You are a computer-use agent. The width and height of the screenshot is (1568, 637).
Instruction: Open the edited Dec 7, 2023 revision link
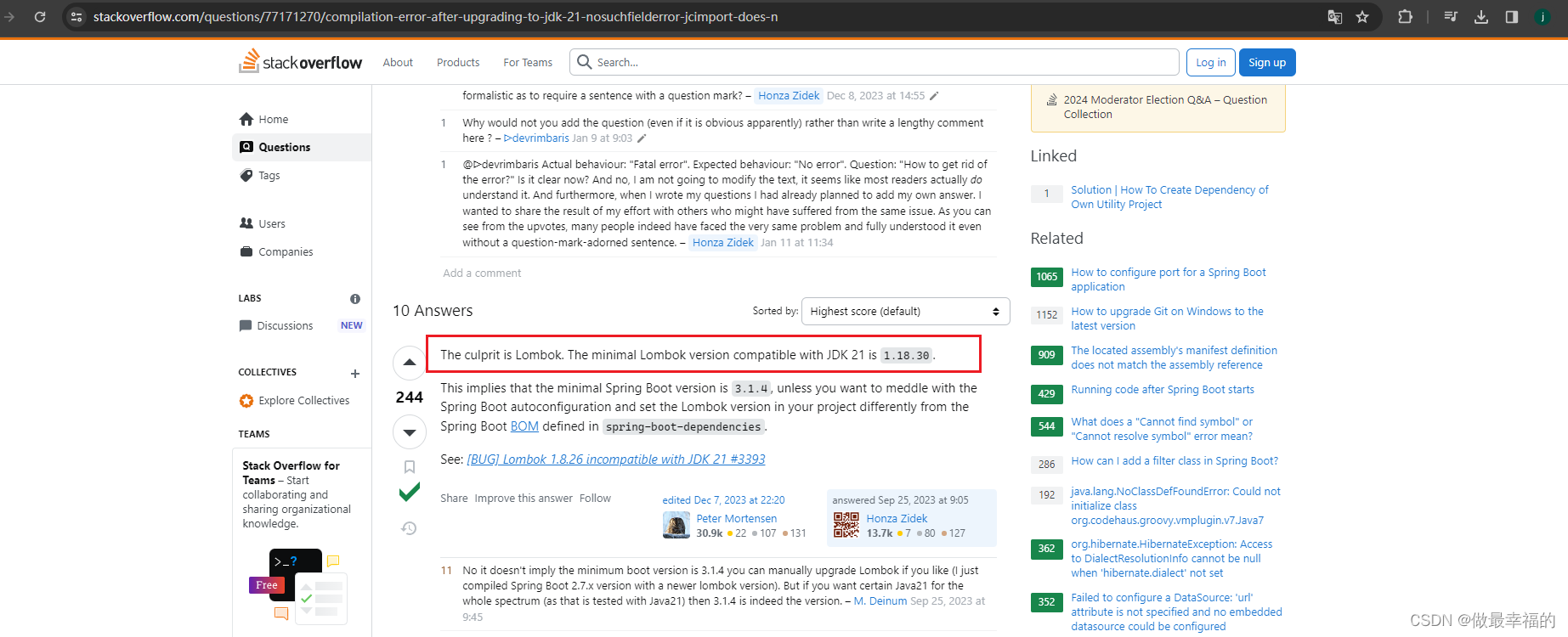(724, 500)
